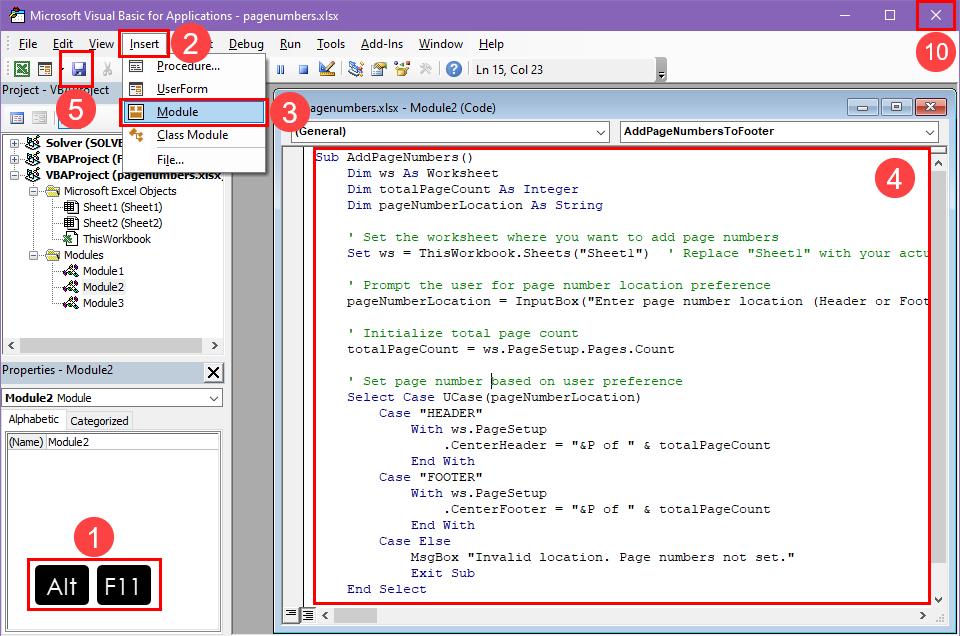Choose File... from Insert menu
The height and width of the screenshot is (636, 960).
point(194,160)
